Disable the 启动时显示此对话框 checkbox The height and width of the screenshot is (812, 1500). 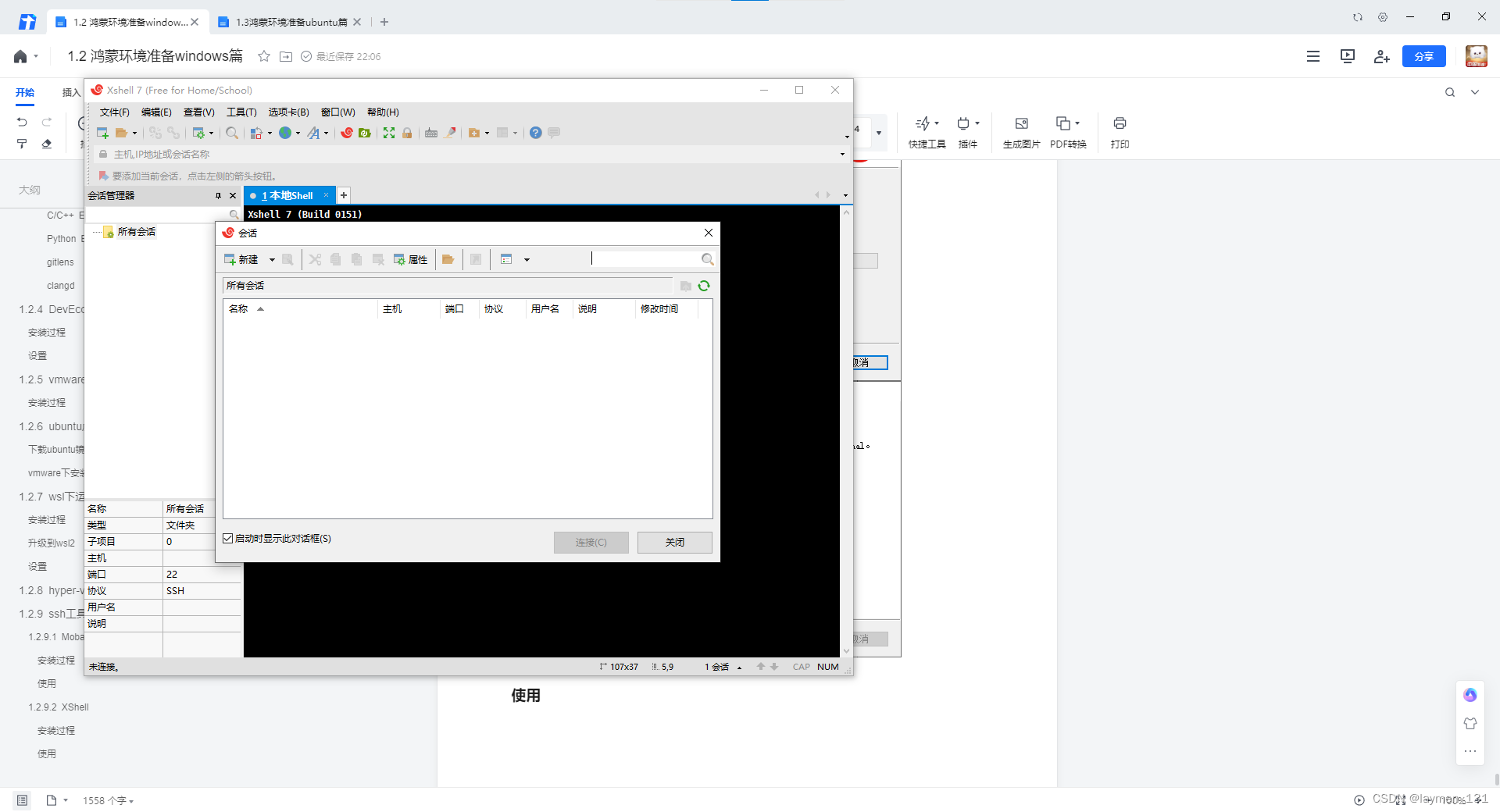click(x=227, y=538)
